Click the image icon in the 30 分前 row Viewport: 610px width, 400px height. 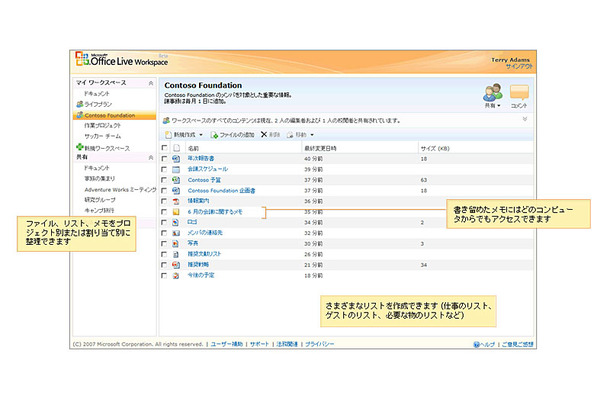tap(176, 244)
